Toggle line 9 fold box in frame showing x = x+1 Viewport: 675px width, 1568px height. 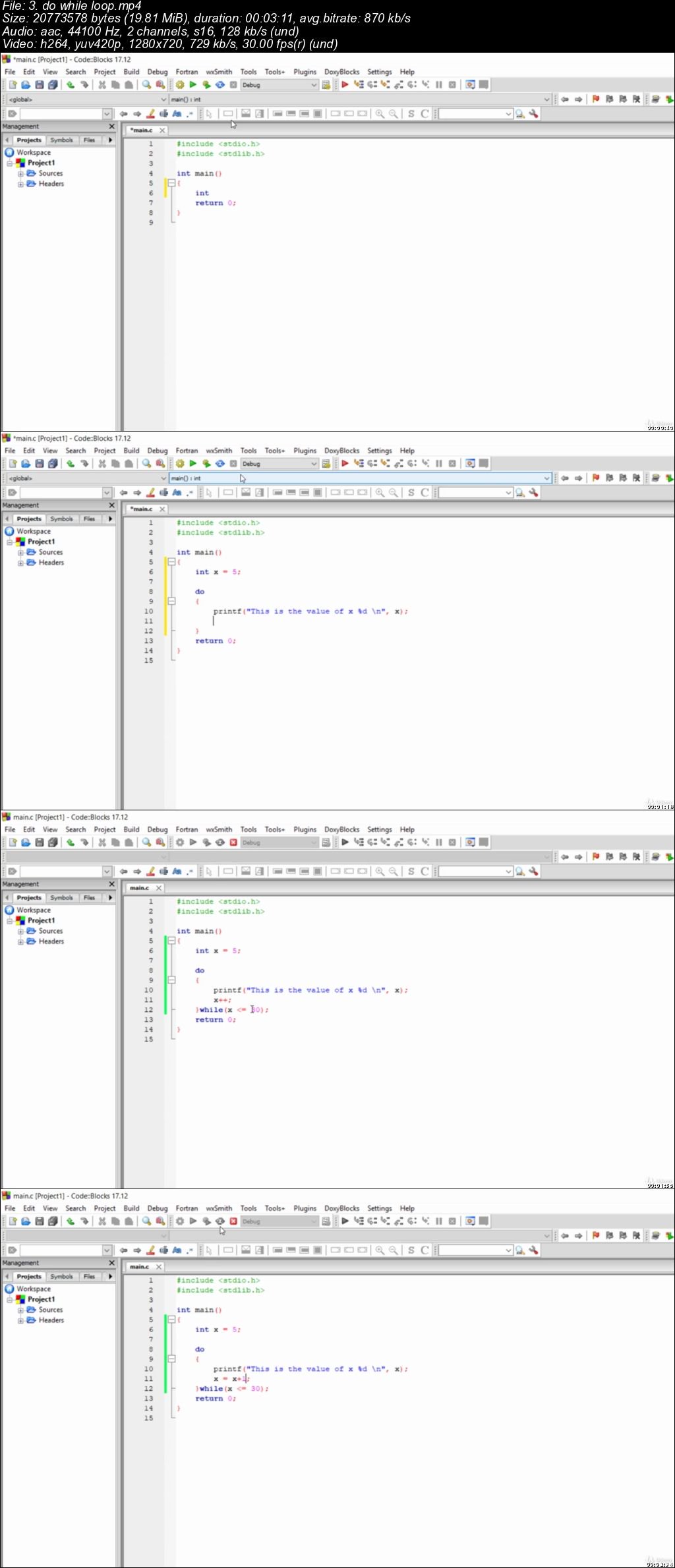tap(171, 1359)
